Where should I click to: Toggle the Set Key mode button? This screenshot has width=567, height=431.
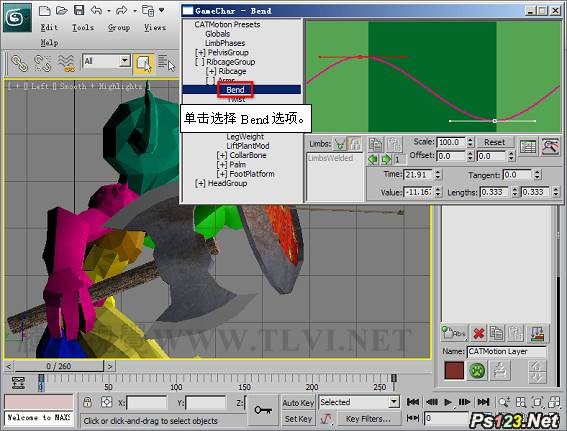coord(298,419)
